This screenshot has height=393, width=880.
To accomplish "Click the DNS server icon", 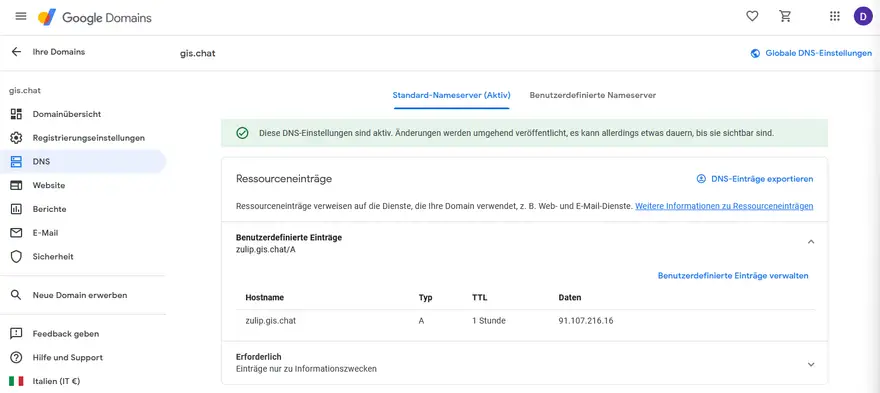I will click(x=16, y=162).
